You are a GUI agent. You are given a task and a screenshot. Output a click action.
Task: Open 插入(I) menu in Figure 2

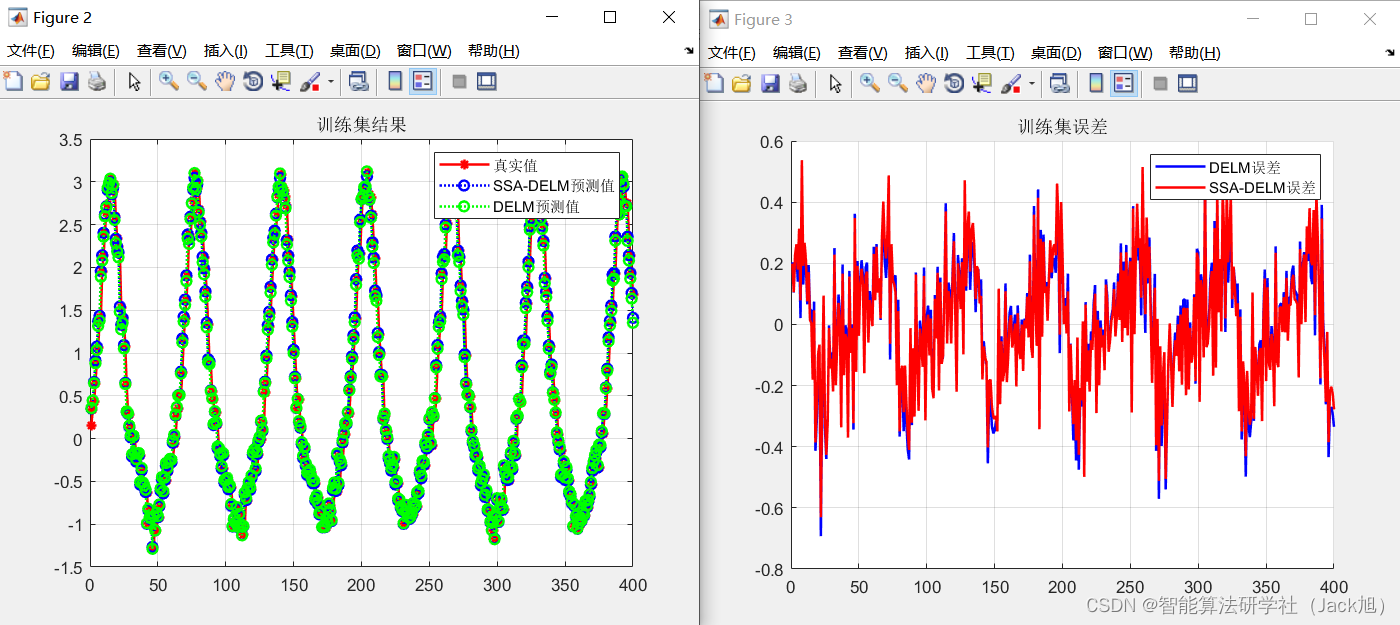[226, 51]
